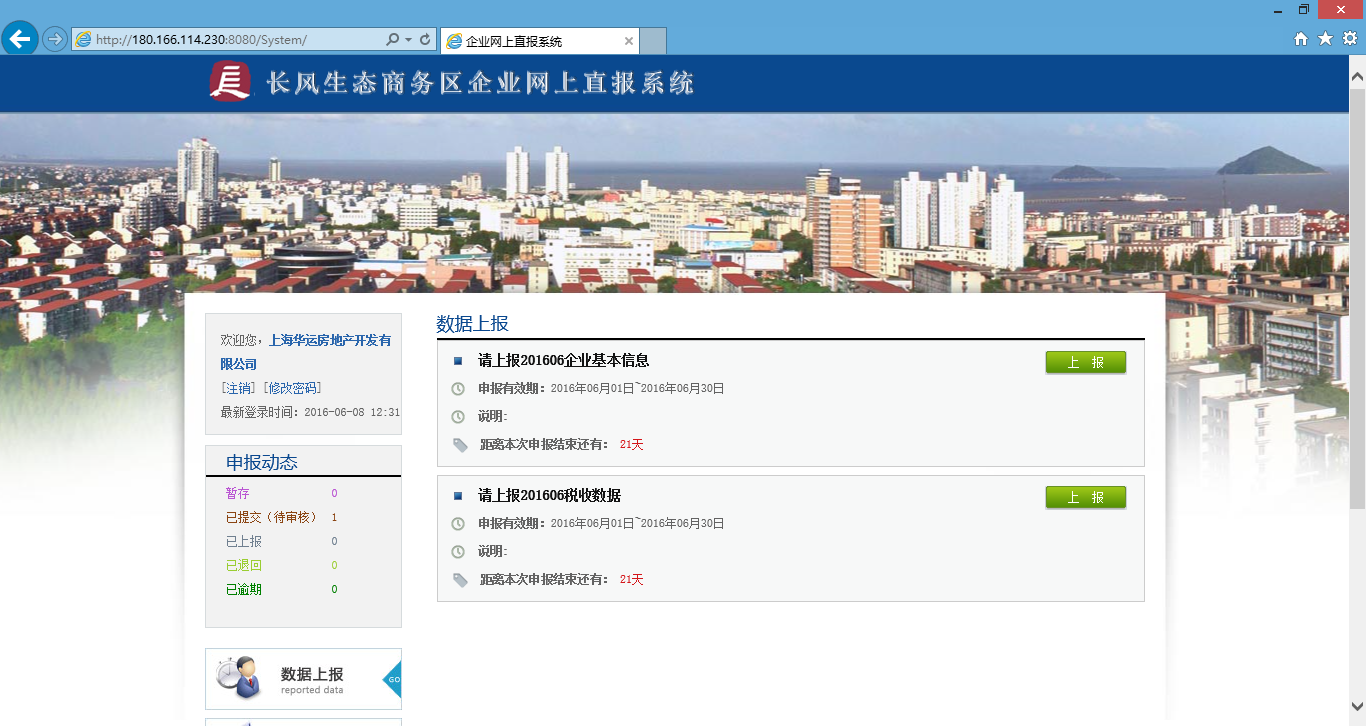Open a new blank browser tab
1366x726 pixels.
[653, 41]
